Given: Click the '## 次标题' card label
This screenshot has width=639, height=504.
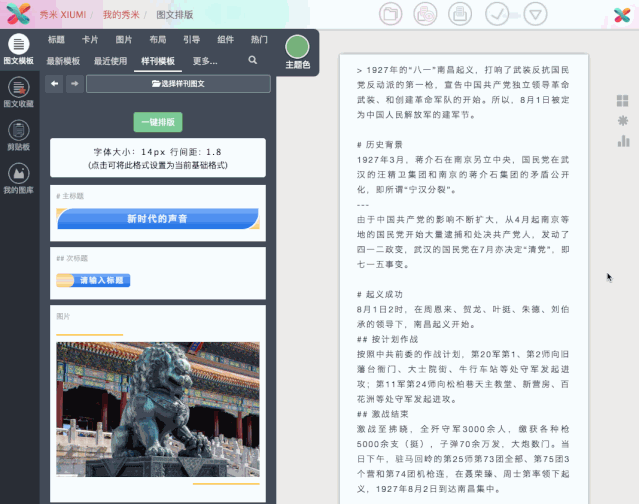Looking at the screenshot, I should click(72, 258).
